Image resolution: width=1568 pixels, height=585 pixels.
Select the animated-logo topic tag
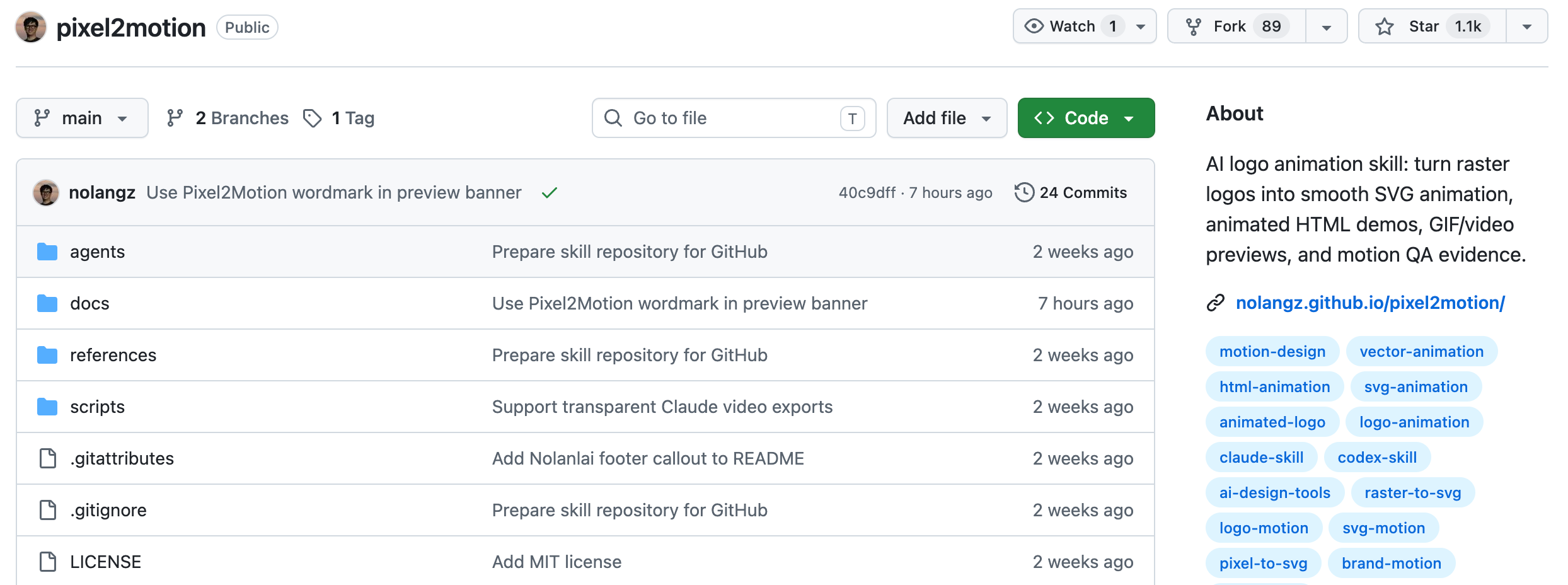click(x=1272, y=422)
